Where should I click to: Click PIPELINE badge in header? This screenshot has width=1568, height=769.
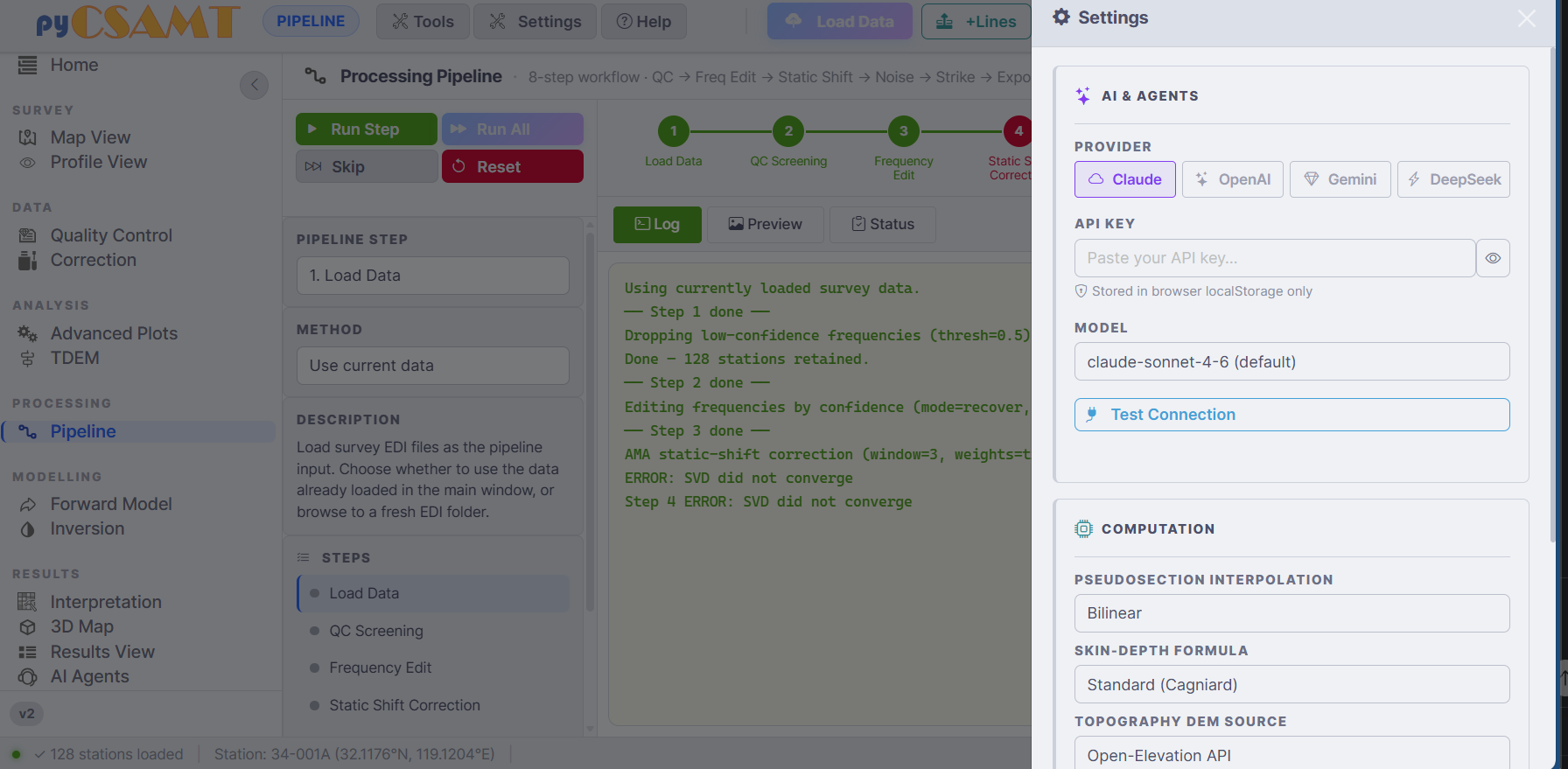tap(311, 21)
